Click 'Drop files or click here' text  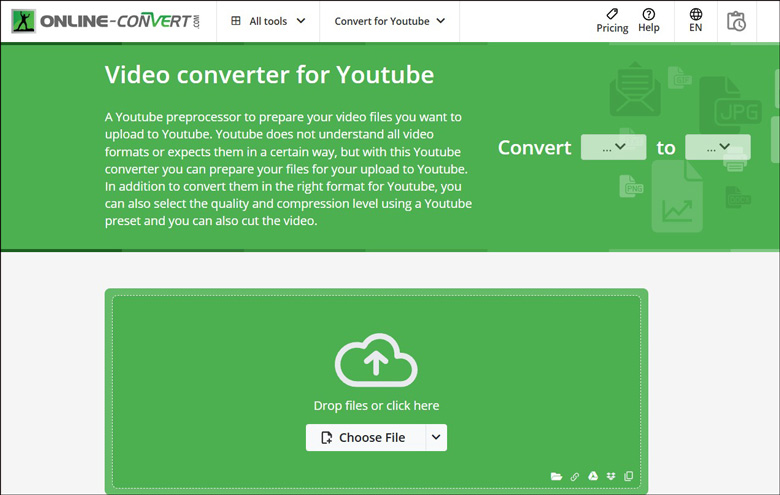click(376, 405)
